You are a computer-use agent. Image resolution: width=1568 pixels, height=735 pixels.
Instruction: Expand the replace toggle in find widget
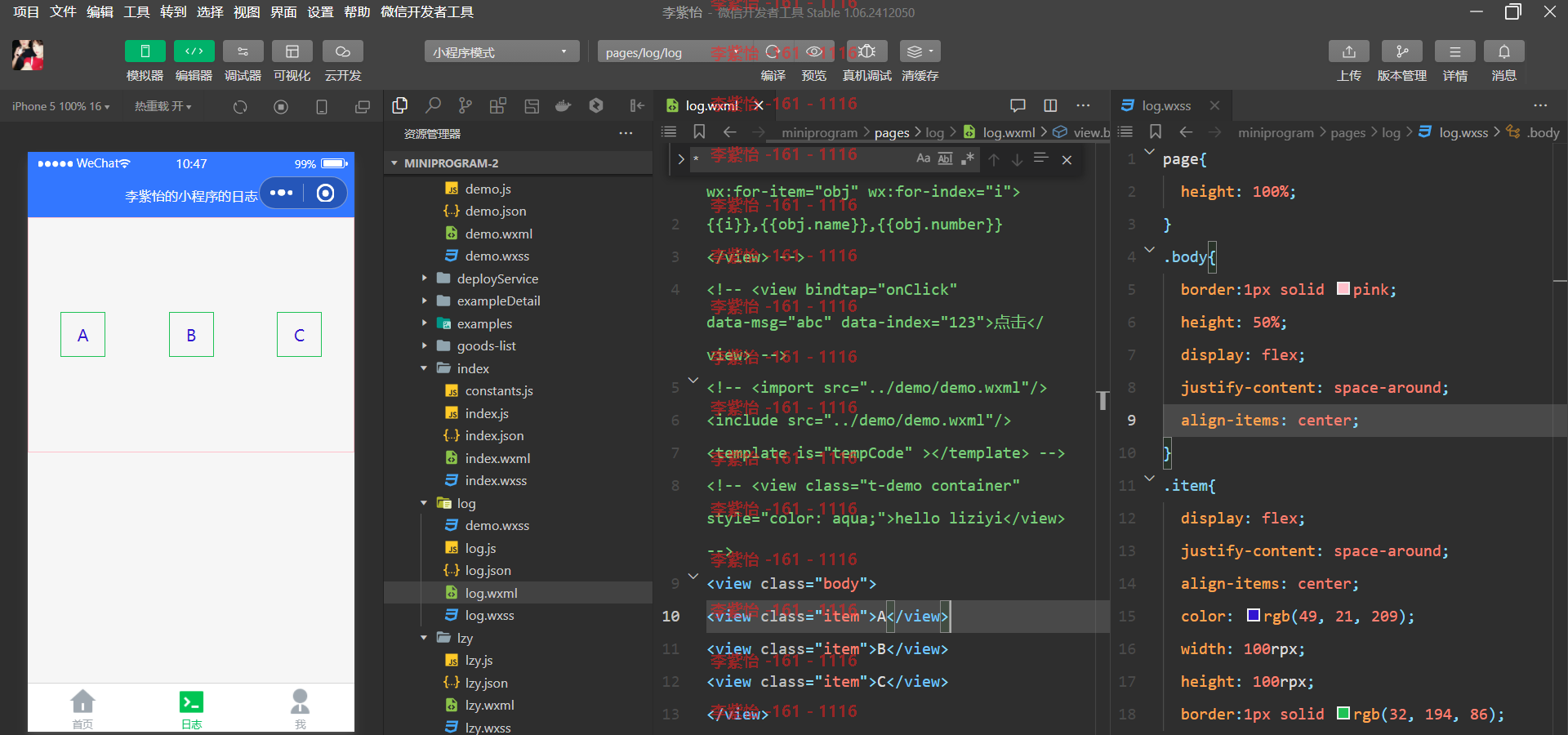click(681, 159)
